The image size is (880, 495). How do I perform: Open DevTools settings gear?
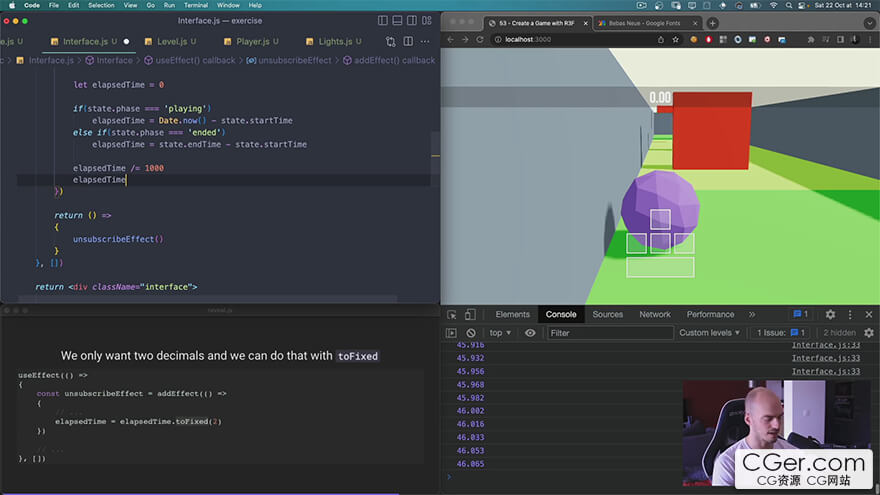coord(830,314)
